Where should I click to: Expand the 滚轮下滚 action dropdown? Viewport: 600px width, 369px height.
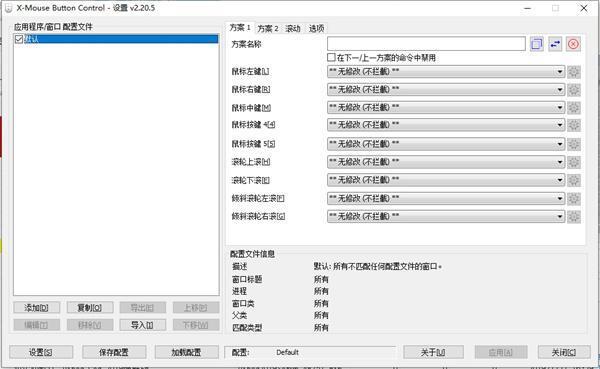coord(446,180)
